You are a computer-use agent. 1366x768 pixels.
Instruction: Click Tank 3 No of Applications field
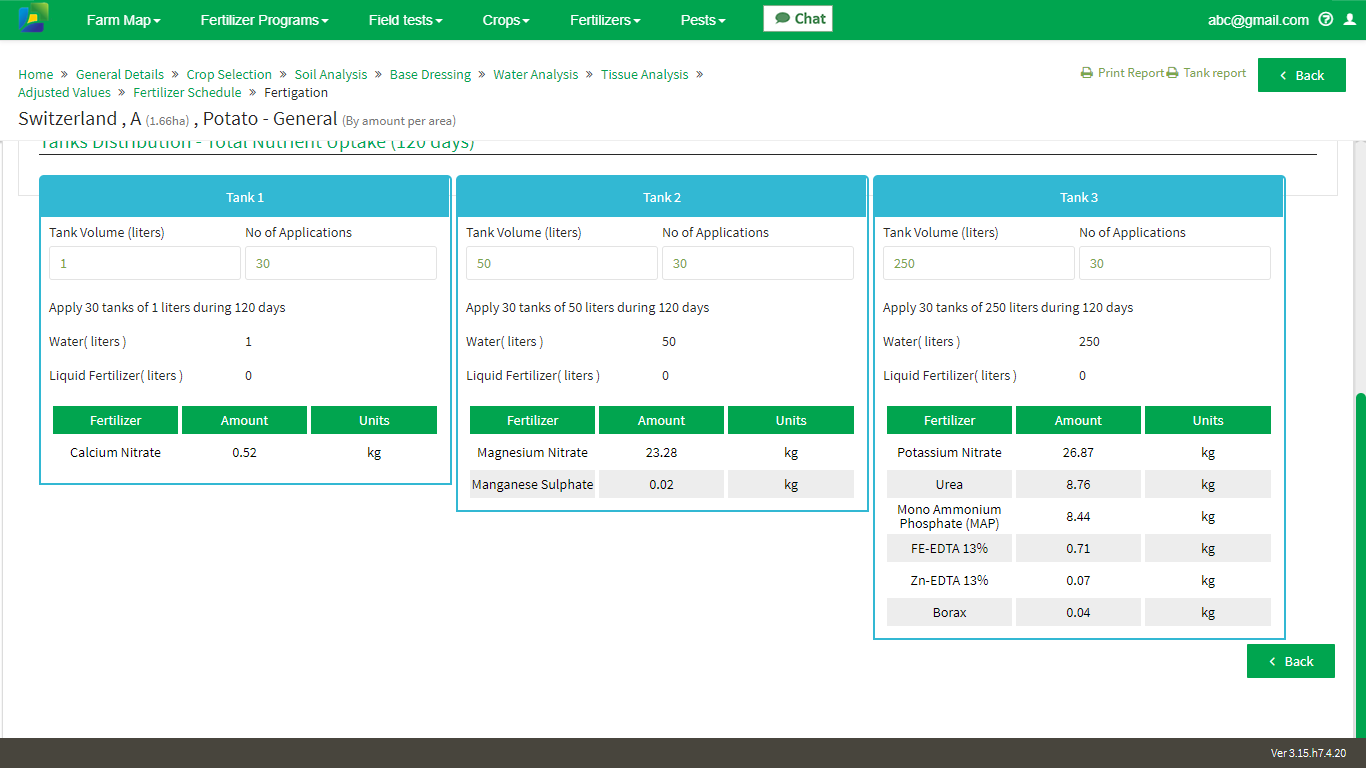(1175, 263)
